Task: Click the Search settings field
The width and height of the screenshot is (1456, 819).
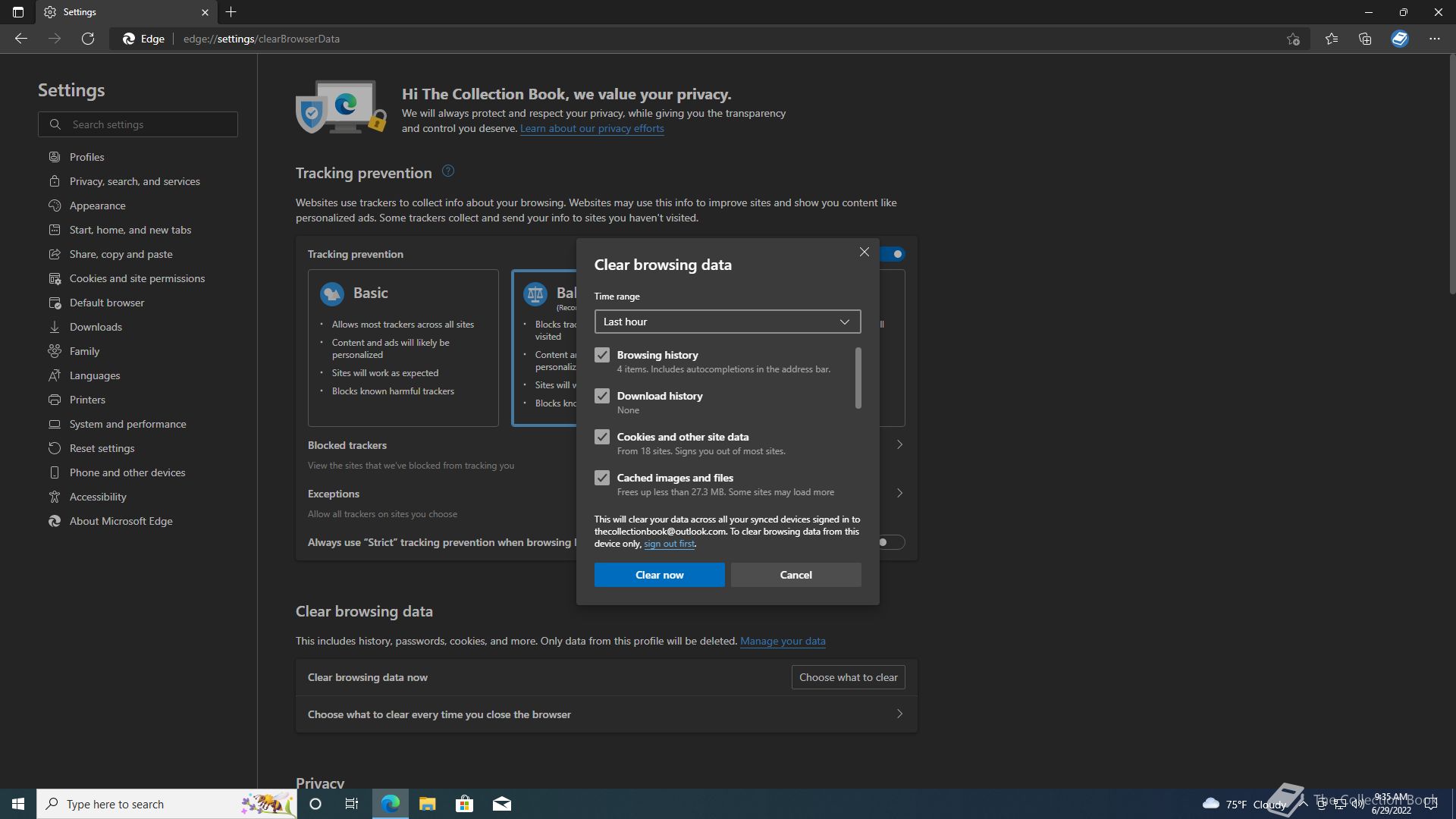Action: [x=138, y=124]
